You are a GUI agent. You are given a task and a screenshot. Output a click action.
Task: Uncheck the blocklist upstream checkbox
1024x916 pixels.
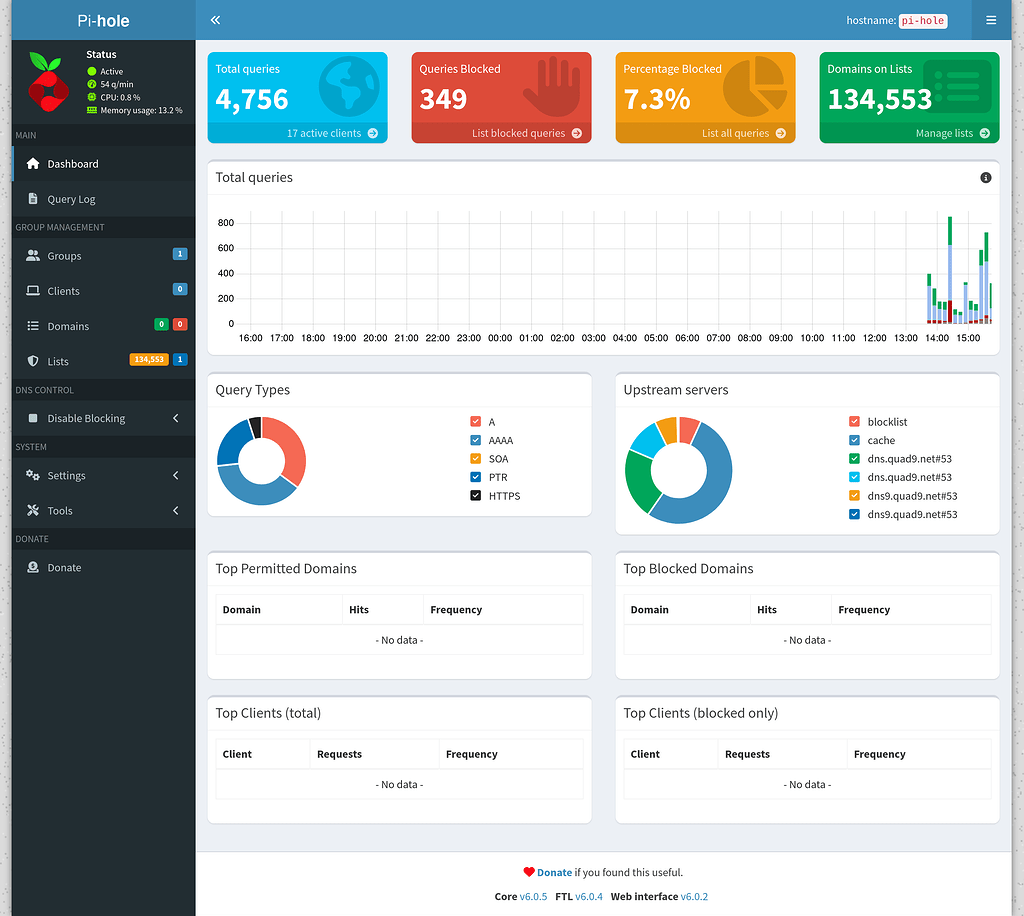tap(854, 422)
